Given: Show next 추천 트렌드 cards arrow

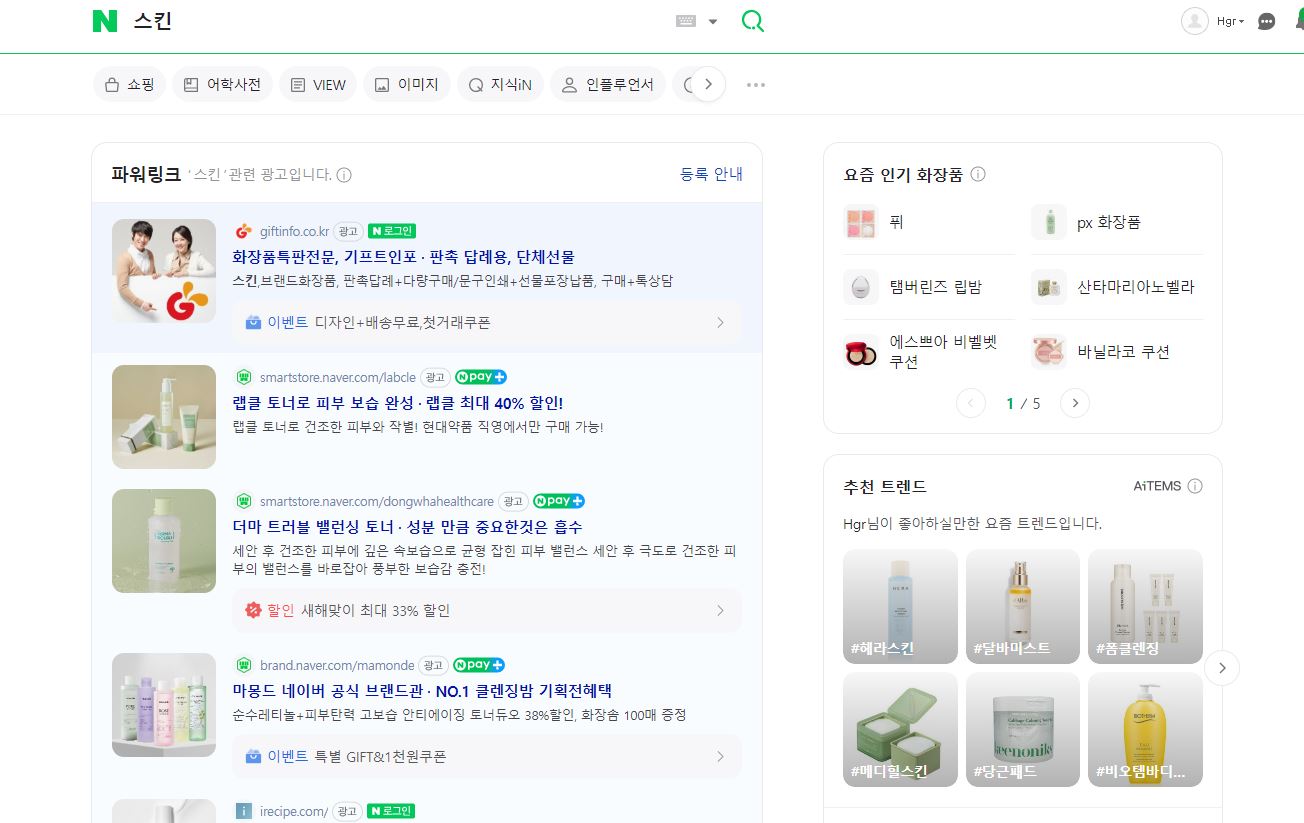Looking at the screenshot, I should (1222, 668).
